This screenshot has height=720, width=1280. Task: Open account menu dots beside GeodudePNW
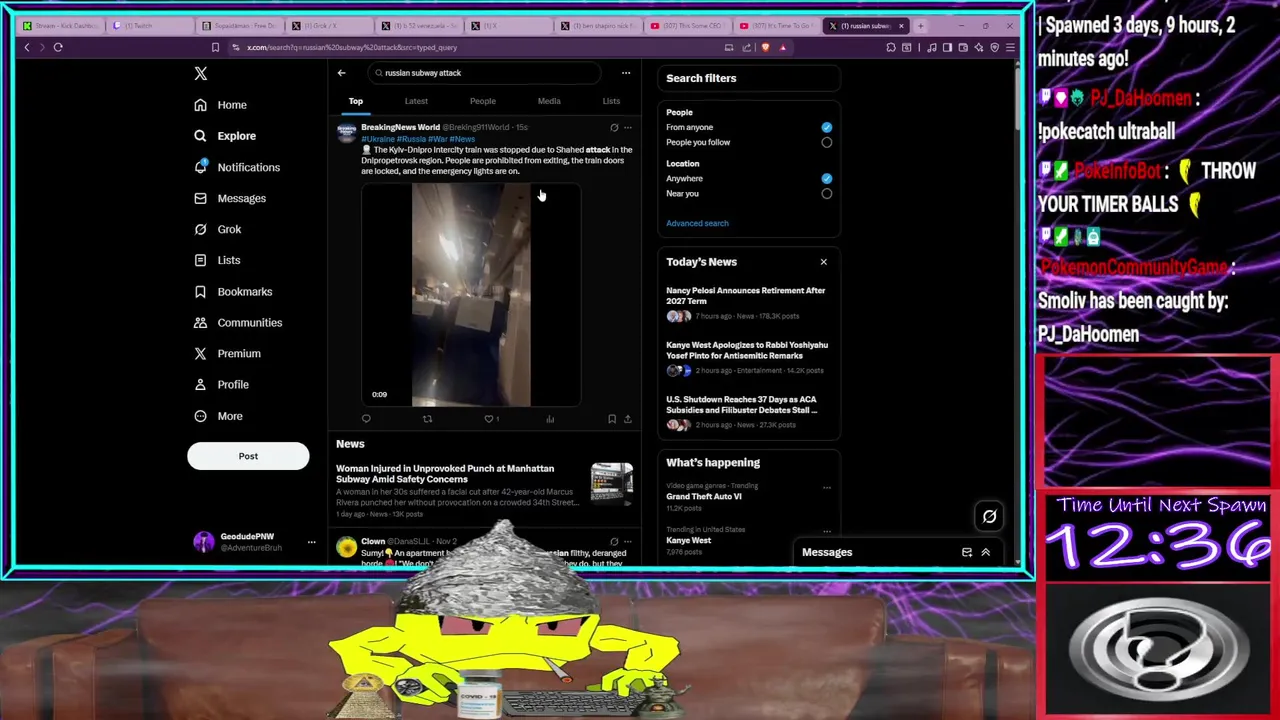pyautogui.click(x=311, y=542)
